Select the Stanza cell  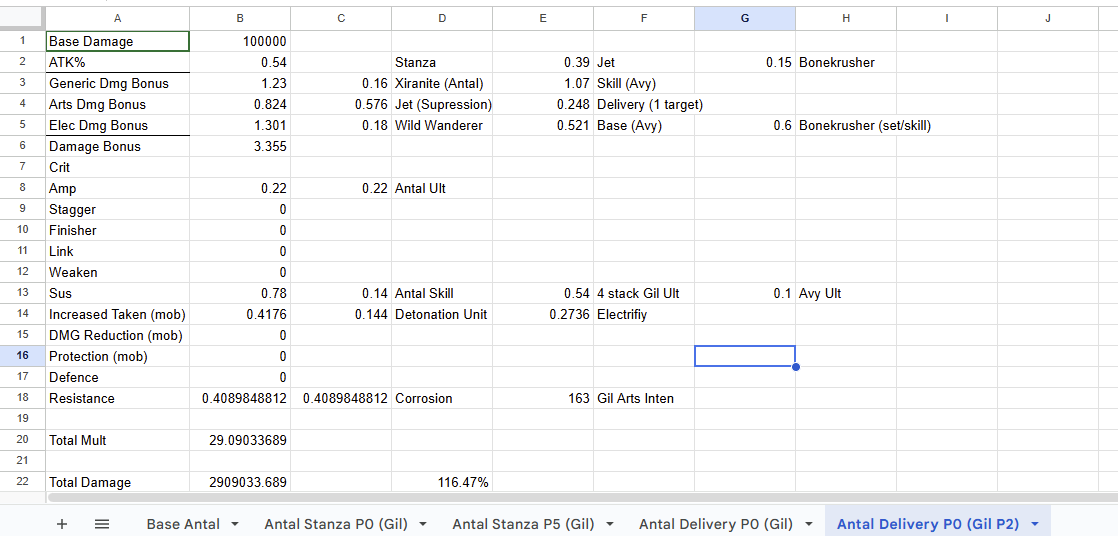[x=441, y=63]
